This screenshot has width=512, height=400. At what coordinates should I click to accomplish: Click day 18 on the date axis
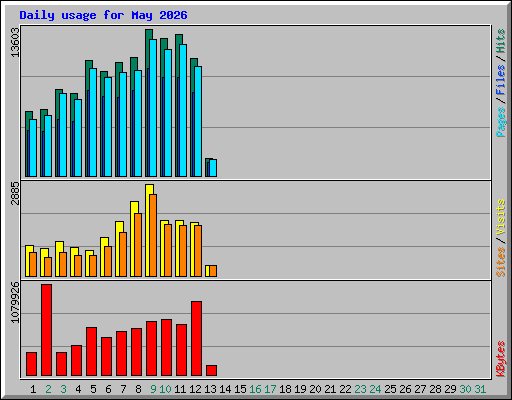(285, 389)
